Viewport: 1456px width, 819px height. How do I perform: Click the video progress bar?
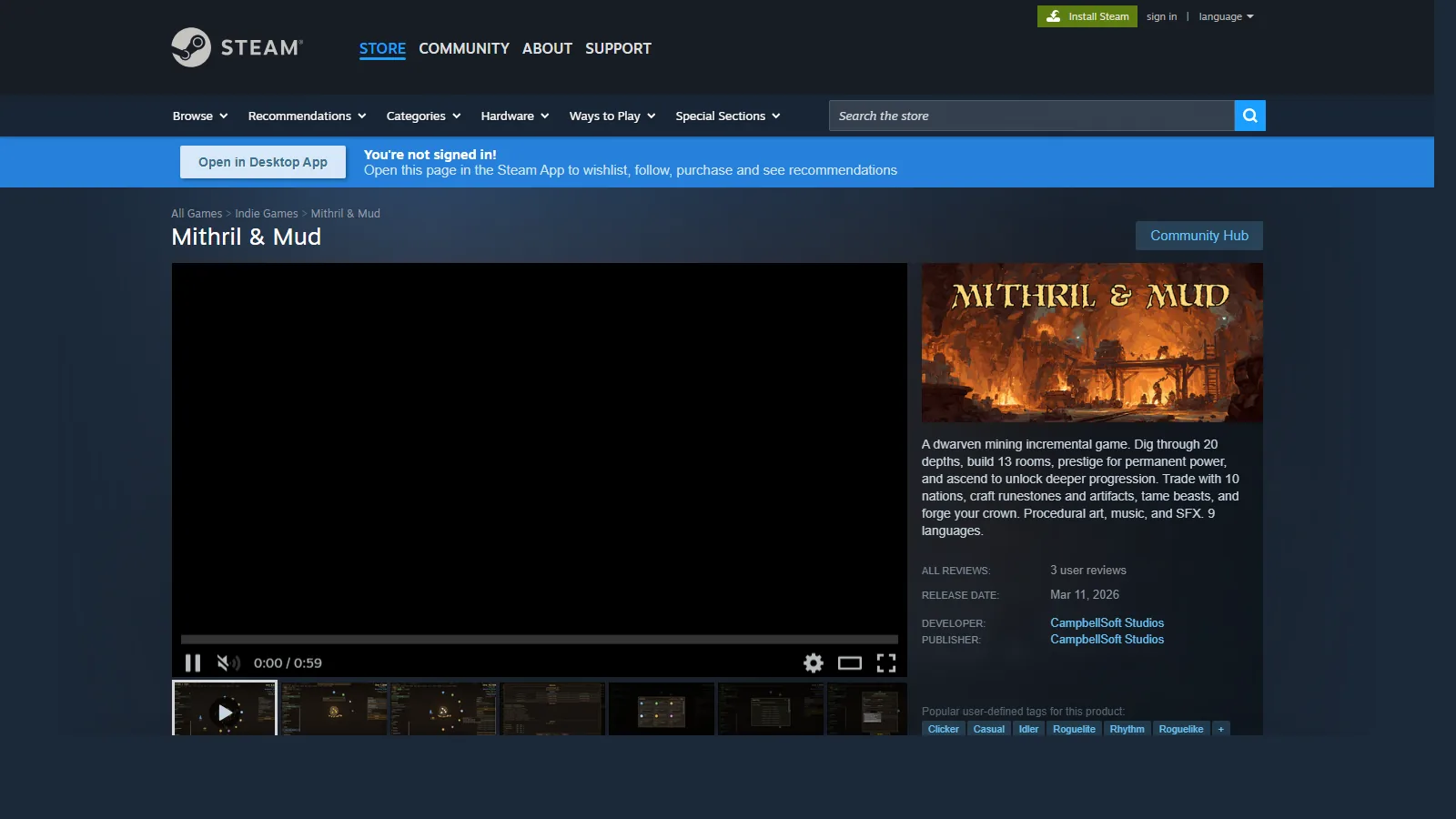tap(539, 640)
